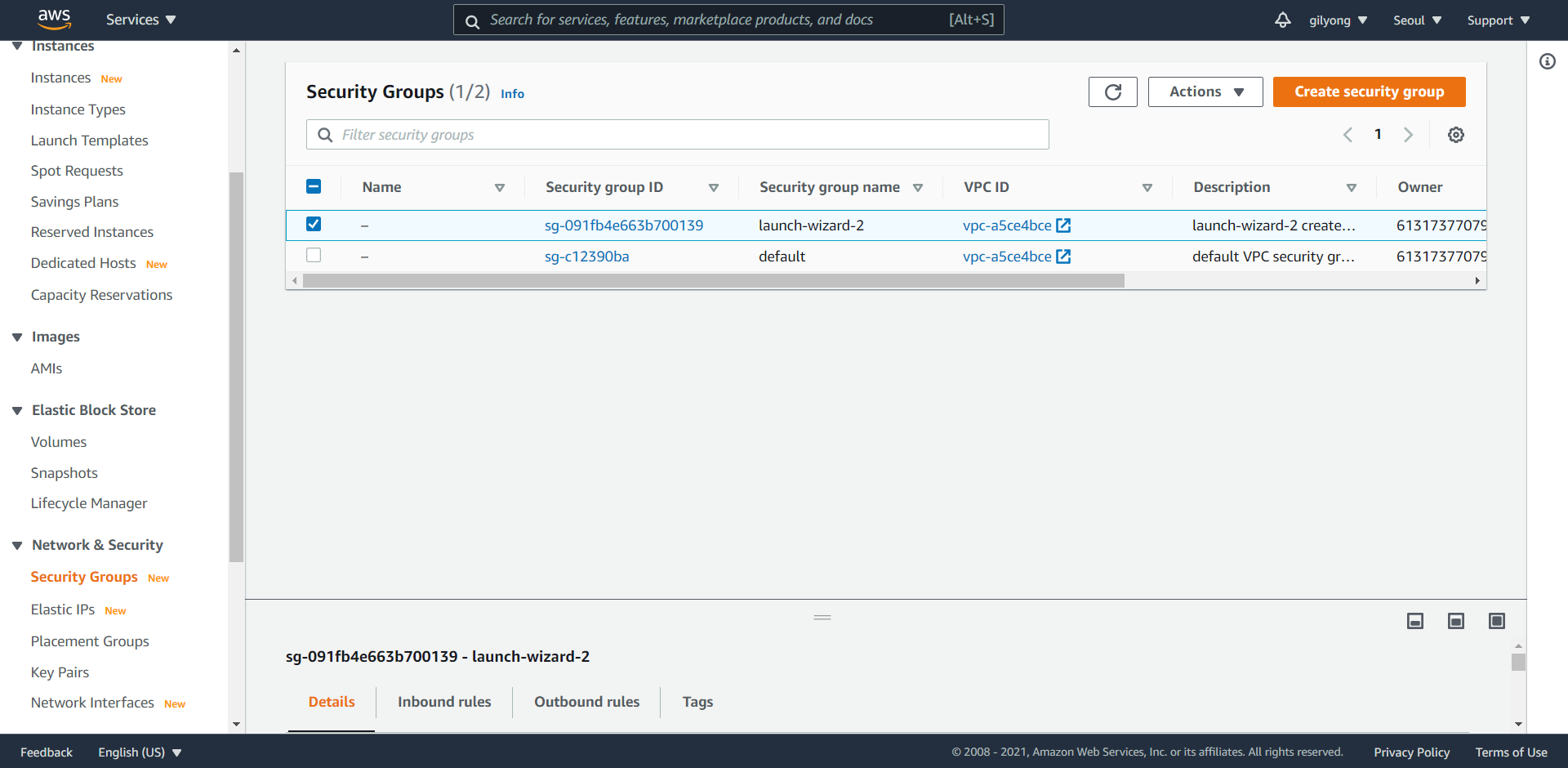Click the table horizontal scrollbar
1568x768 pixels.
[713, 281]
